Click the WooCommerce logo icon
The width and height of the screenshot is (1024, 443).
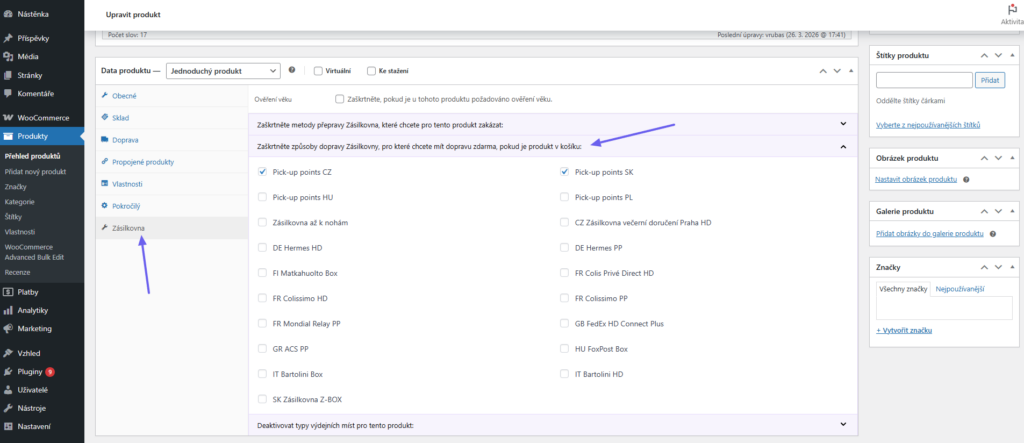8,118
